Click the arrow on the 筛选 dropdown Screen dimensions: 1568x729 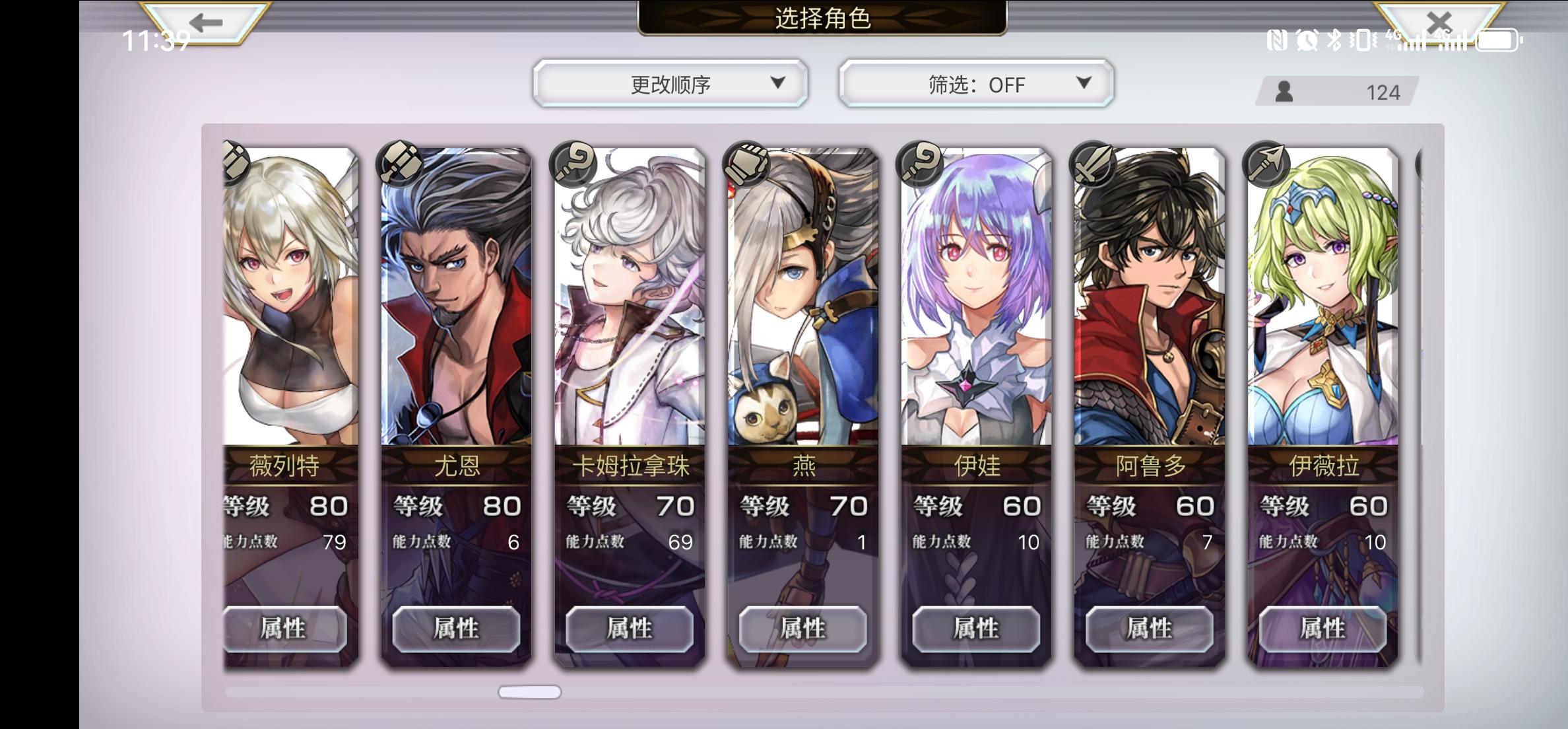pyautogui.click(x=1084, y=83)
